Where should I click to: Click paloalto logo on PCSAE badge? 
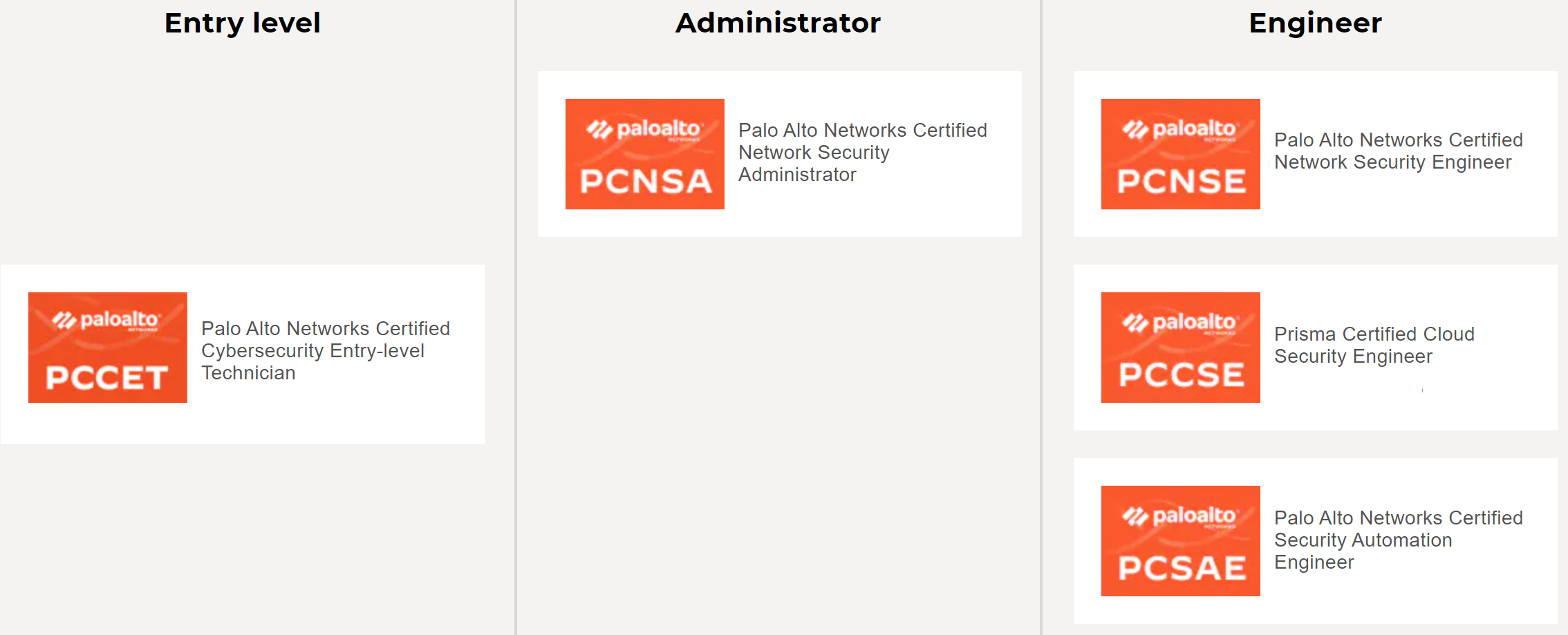1179,516
